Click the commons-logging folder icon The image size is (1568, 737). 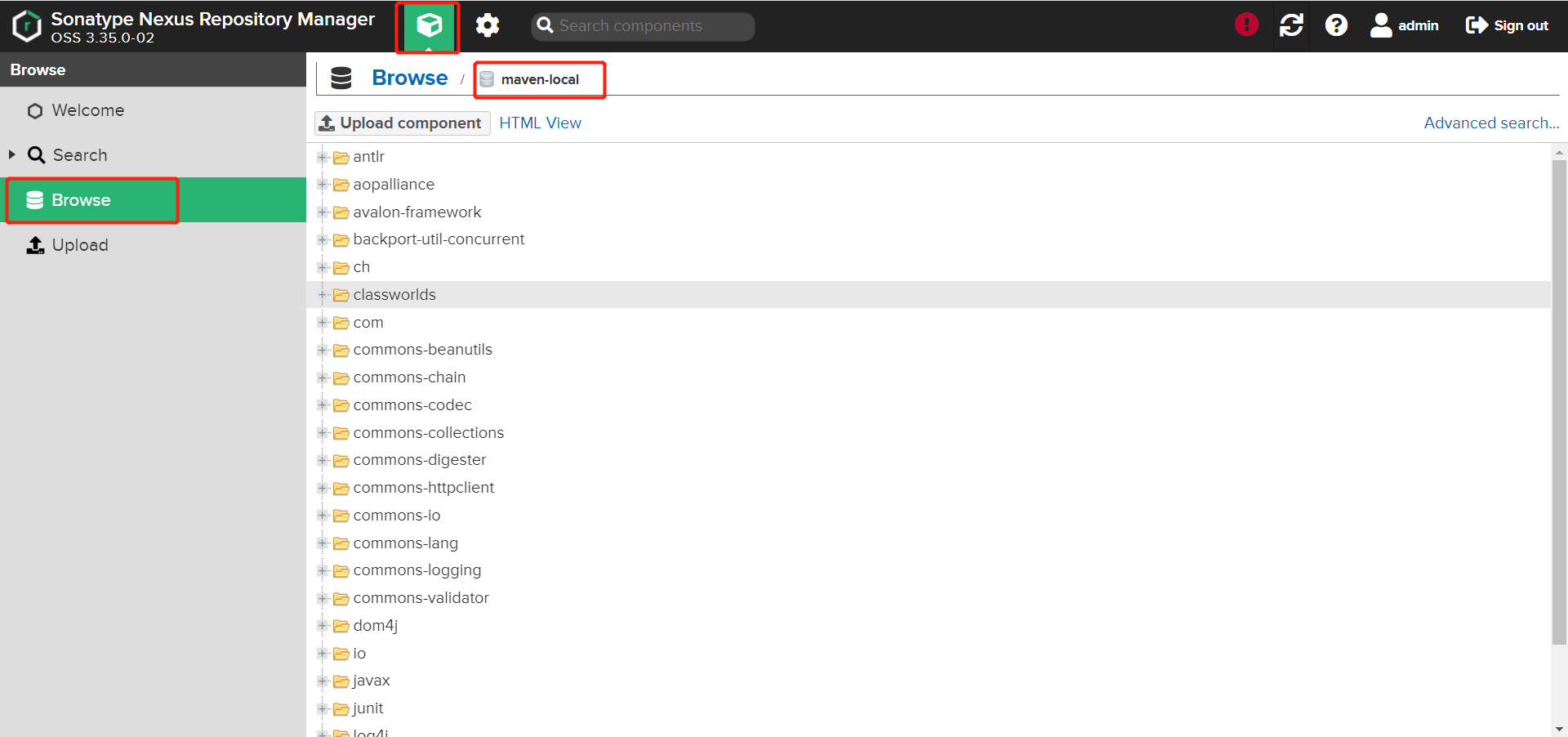341,571
